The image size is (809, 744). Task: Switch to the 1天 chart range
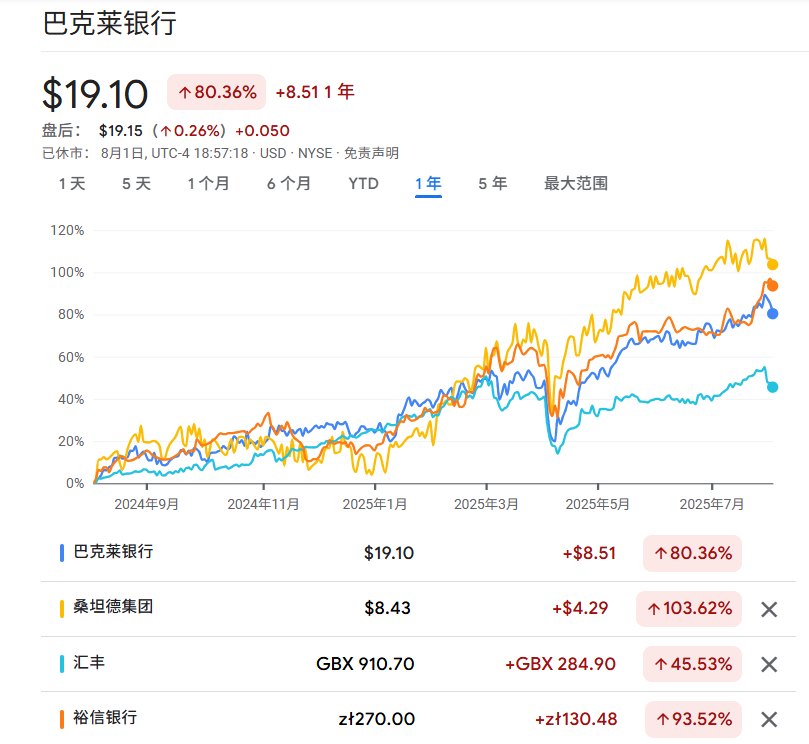click(x=70, y=184)
